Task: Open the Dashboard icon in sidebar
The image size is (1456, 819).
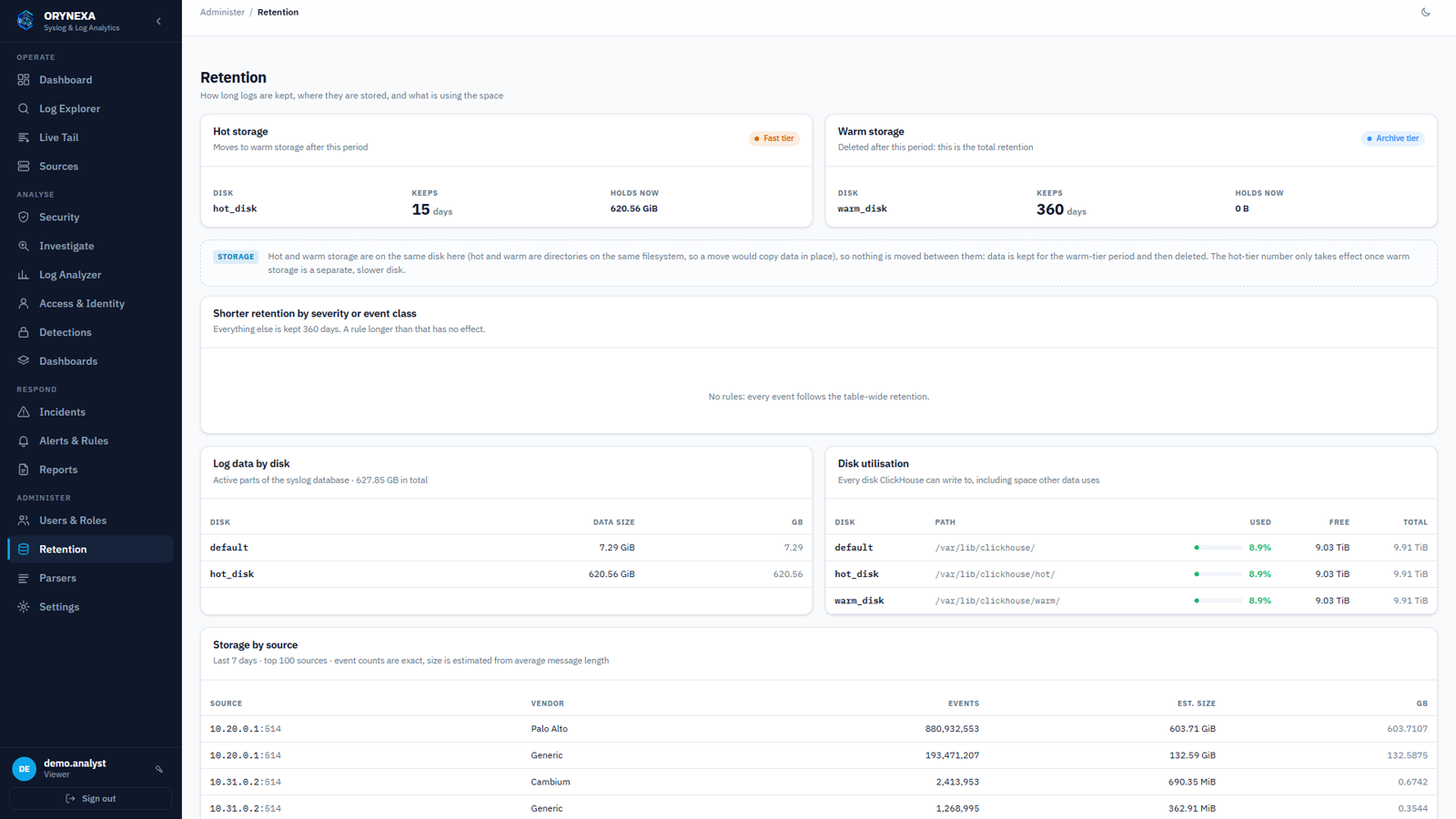Action: (x=24, y=80)
